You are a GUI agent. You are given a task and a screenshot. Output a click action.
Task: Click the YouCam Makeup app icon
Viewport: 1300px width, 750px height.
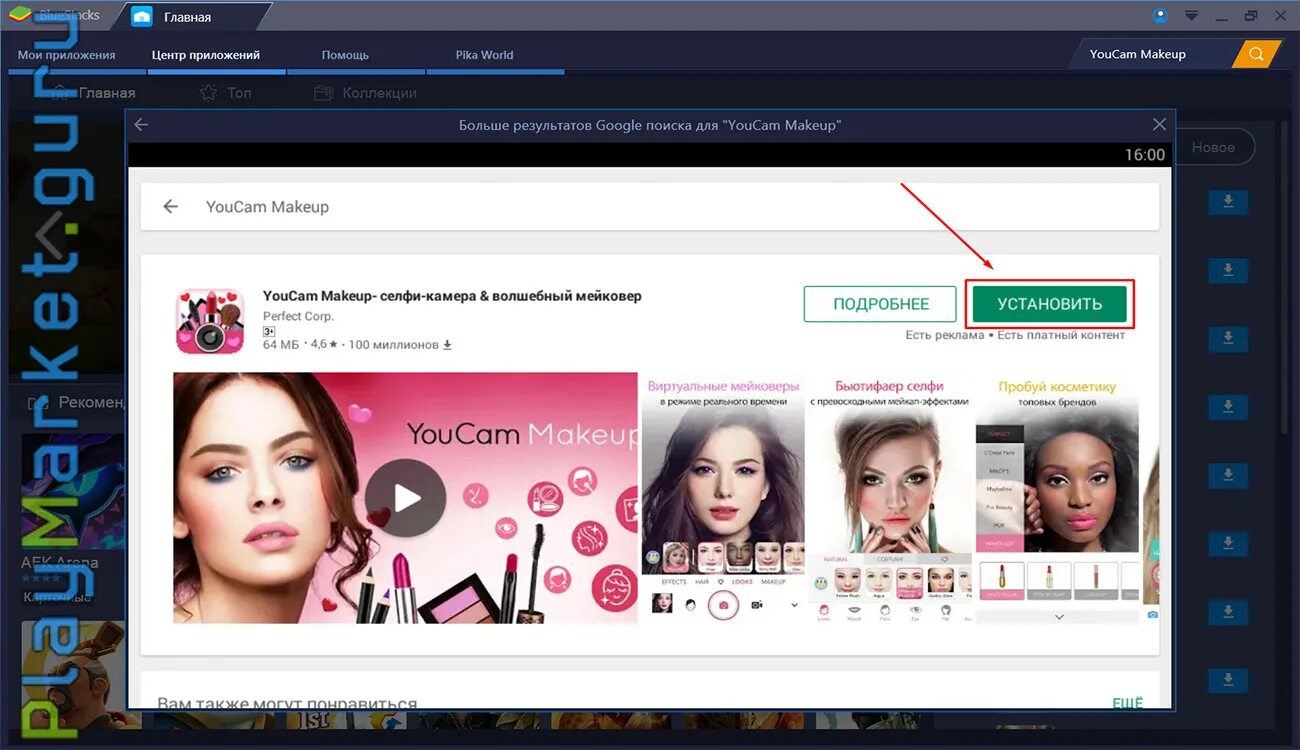(210, 321)
